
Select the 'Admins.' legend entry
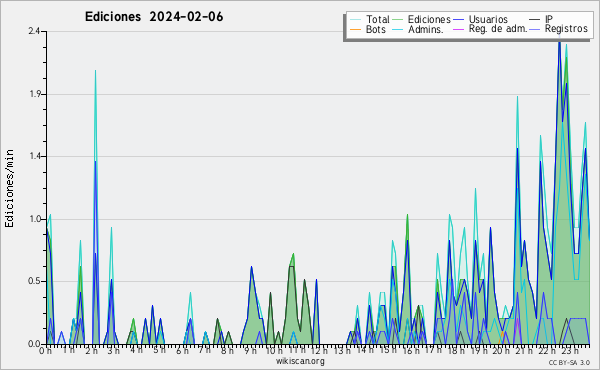[426, 29]
